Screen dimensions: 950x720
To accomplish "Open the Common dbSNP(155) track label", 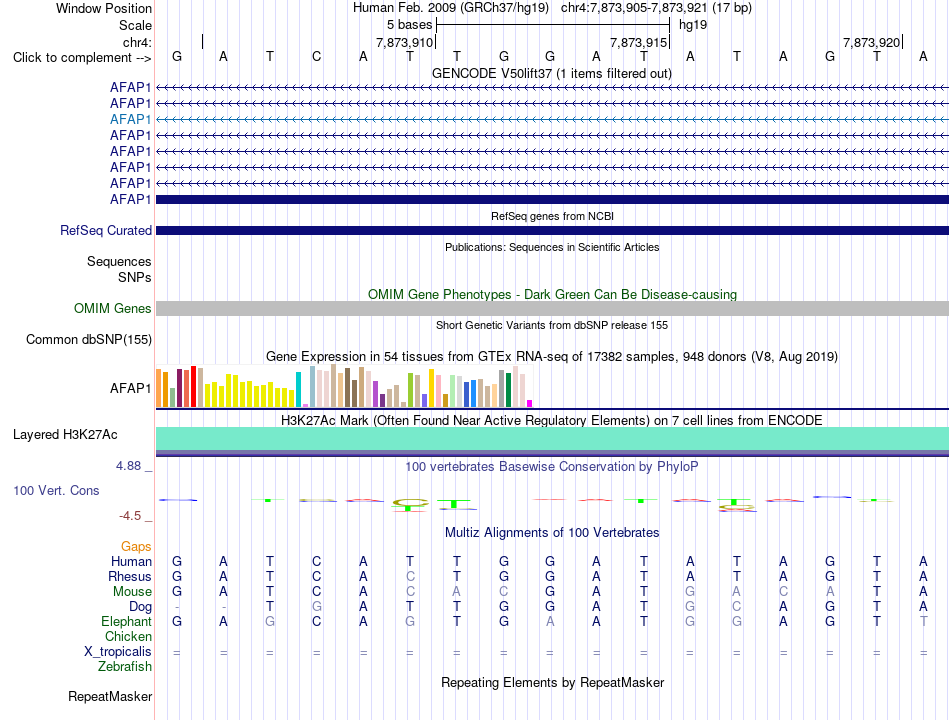I will (x=89, y=339).
